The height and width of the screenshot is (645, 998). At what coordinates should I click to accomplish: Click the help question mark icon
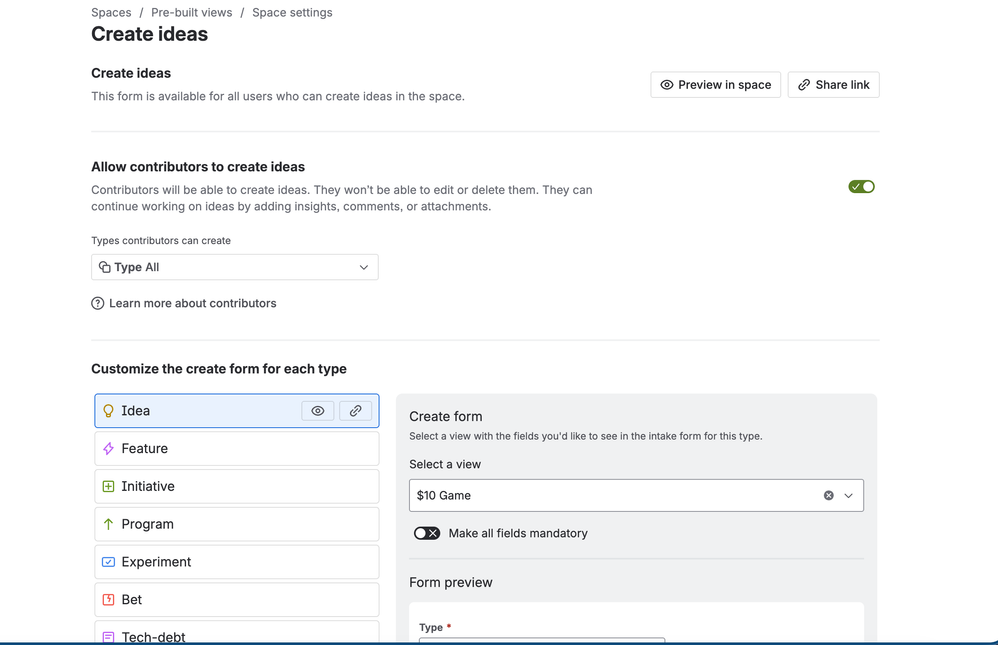97,304
